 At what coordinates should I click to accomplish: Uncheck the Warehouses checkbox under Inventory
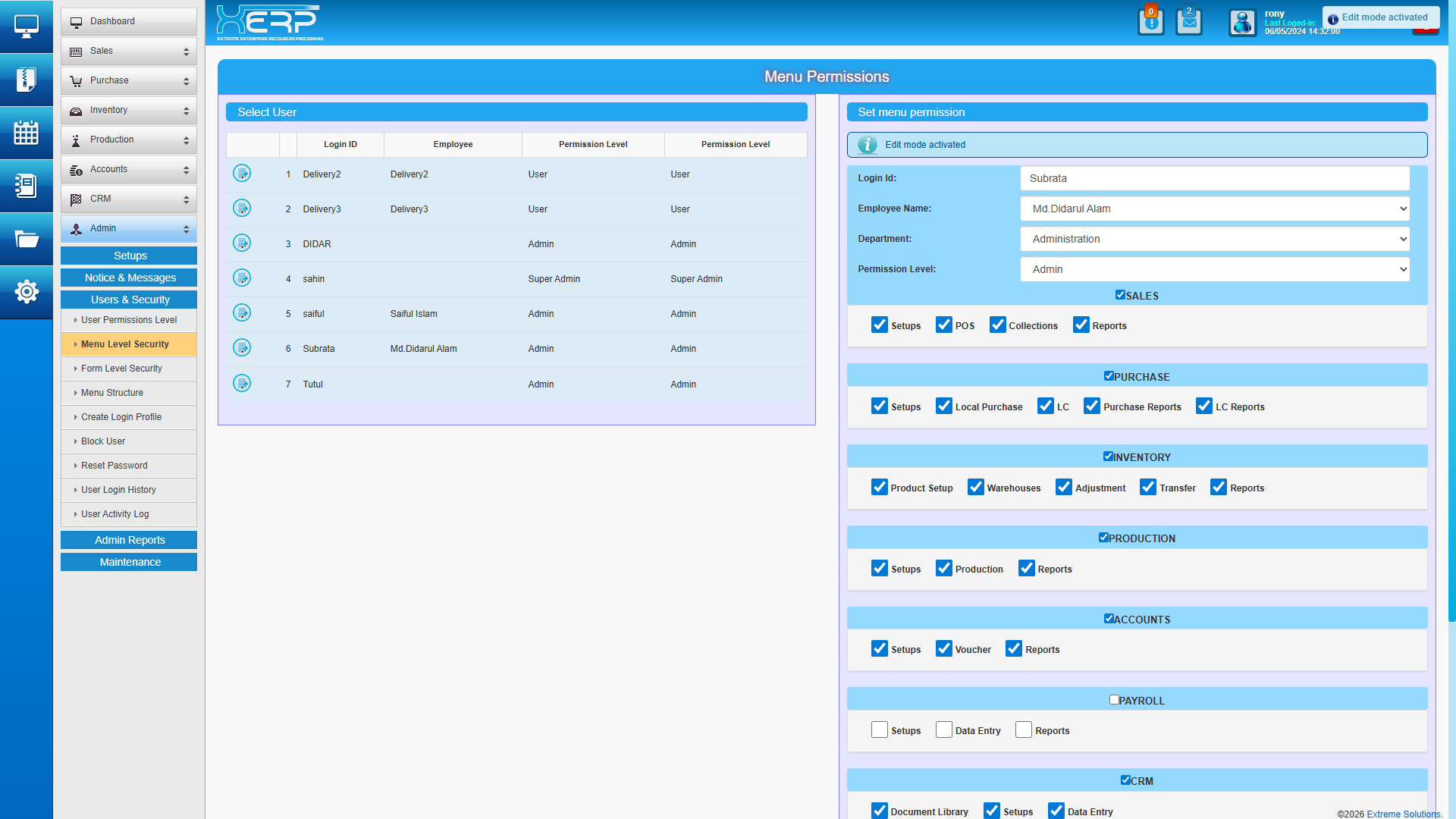(x=975, y=488)
